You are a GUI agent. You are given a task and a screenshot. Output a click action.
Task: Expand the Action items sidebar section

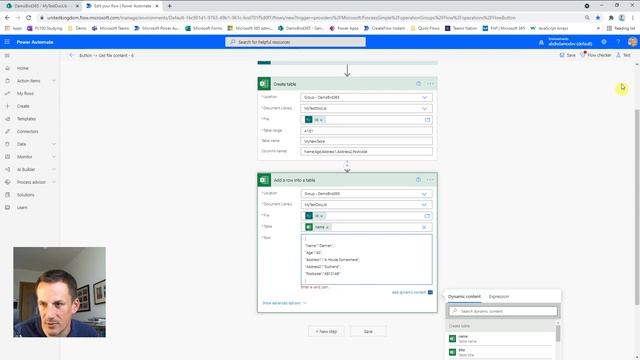[x=53, y=81]
